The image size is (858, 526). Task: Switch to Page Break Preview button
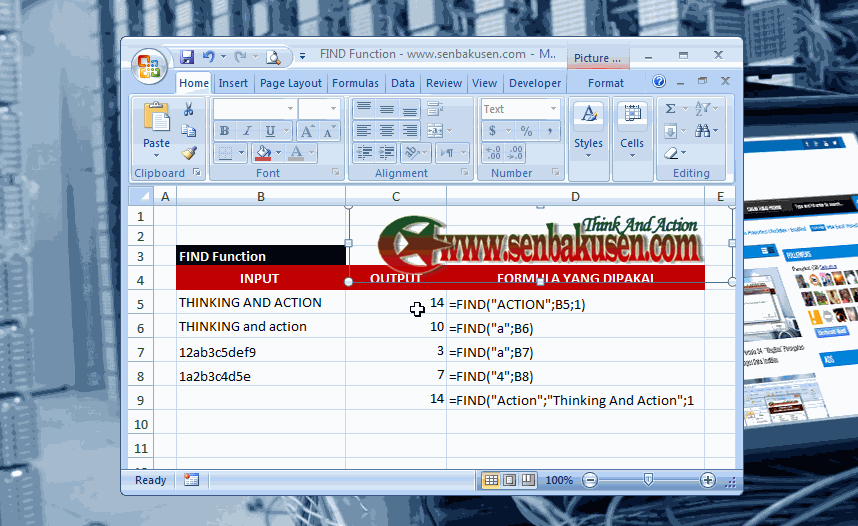(x=528, y=480)
